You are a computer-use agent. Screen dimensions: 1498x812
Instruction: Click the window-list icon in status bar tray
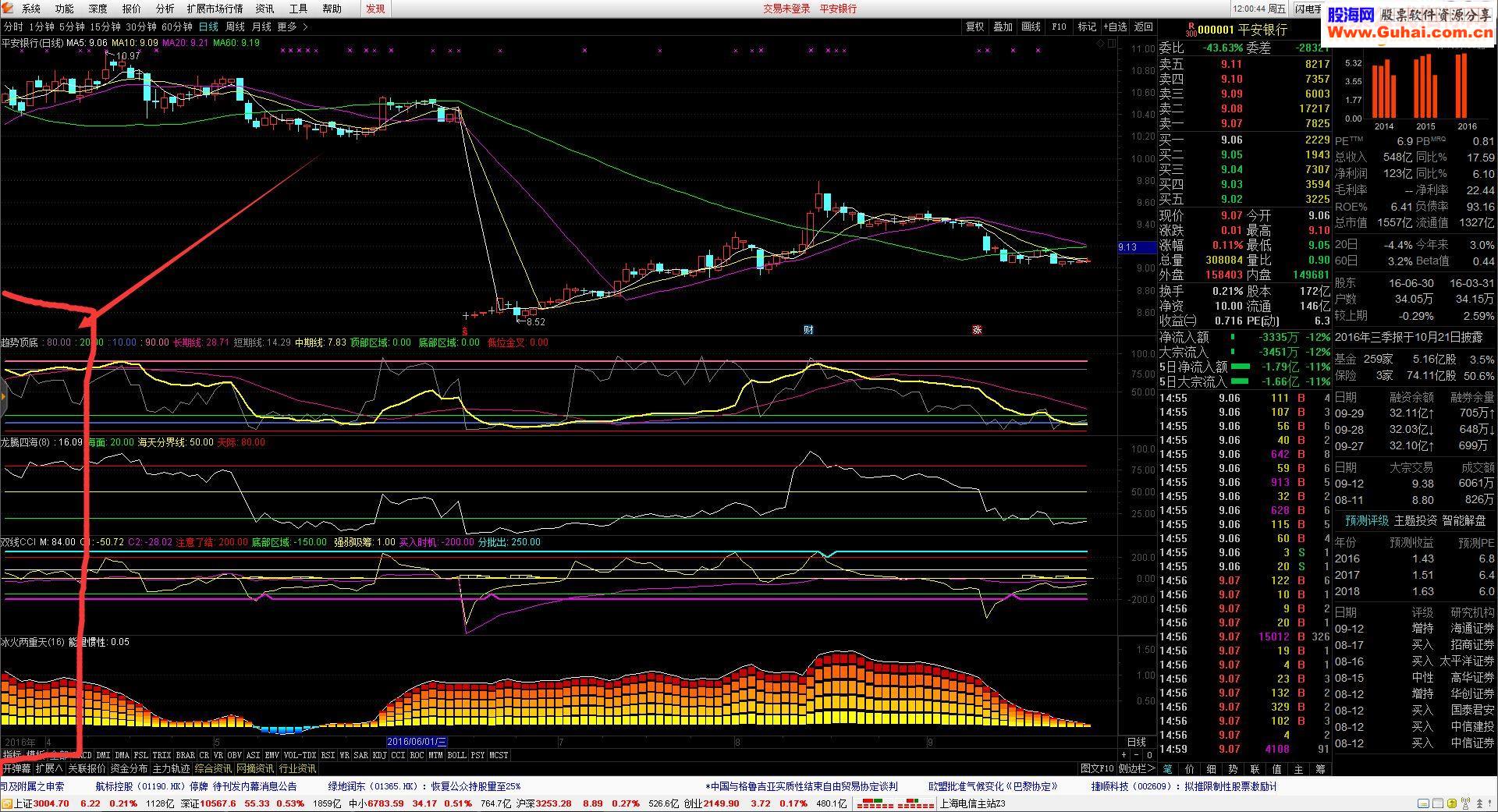[x=1439, y=803]
